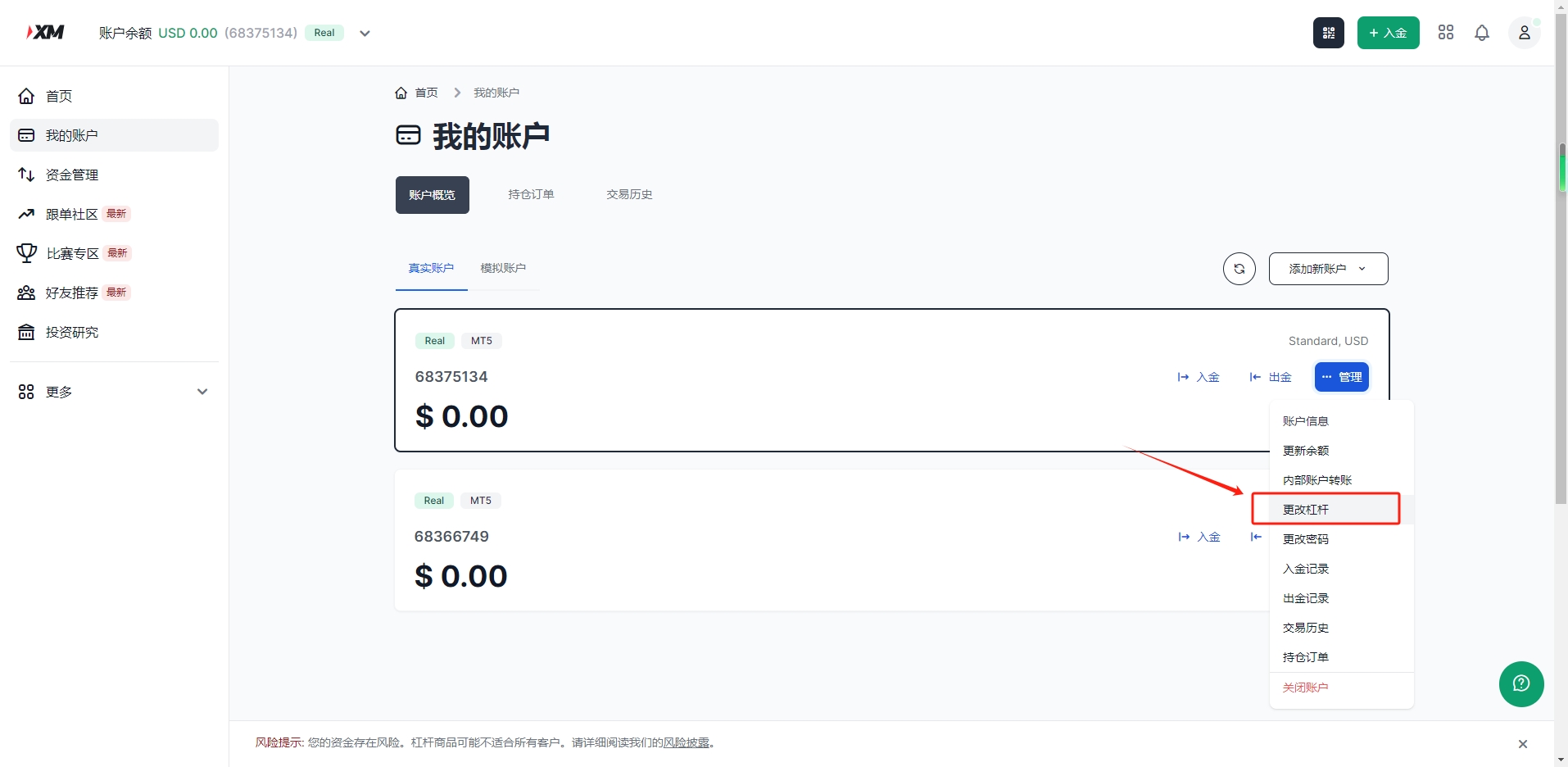Click the 风险披露 link in the risk notice
This screenshot has height=767, width=1568.
pyautogui.click(x=687, y=743)
